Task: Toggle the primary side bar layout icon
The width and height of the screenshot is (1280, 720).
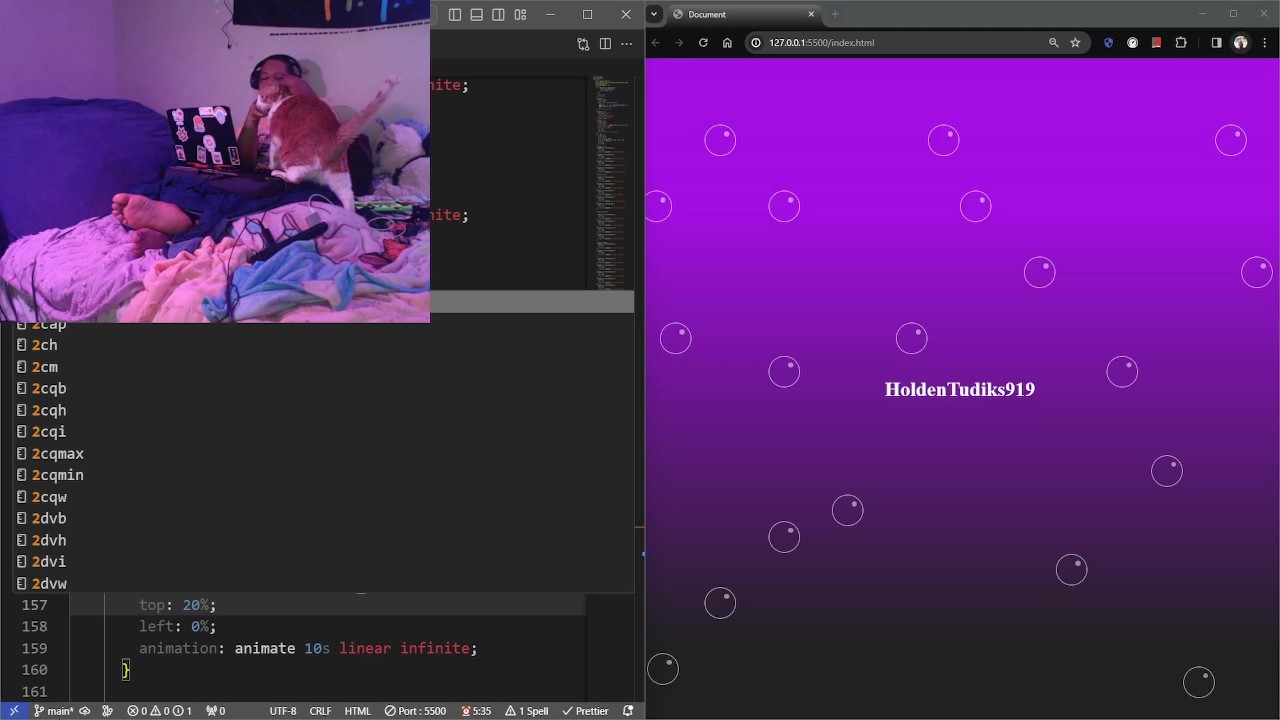Action: click(455, 15)
